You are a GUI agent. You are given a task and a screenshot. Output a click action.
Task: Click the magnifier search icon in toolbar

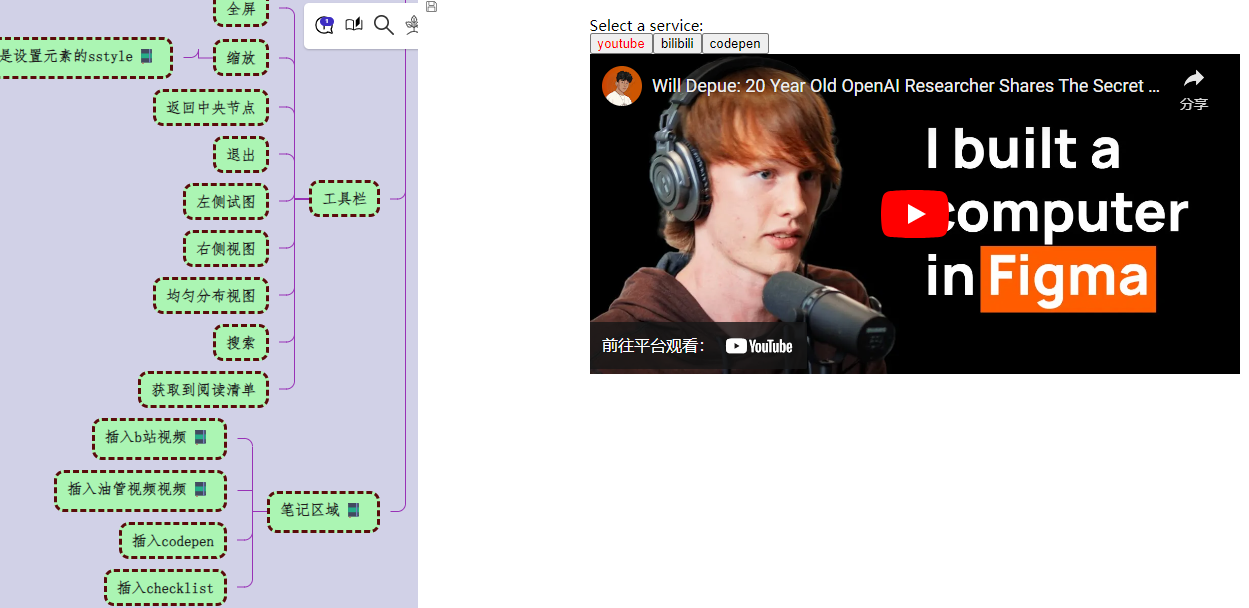[383, 25]
